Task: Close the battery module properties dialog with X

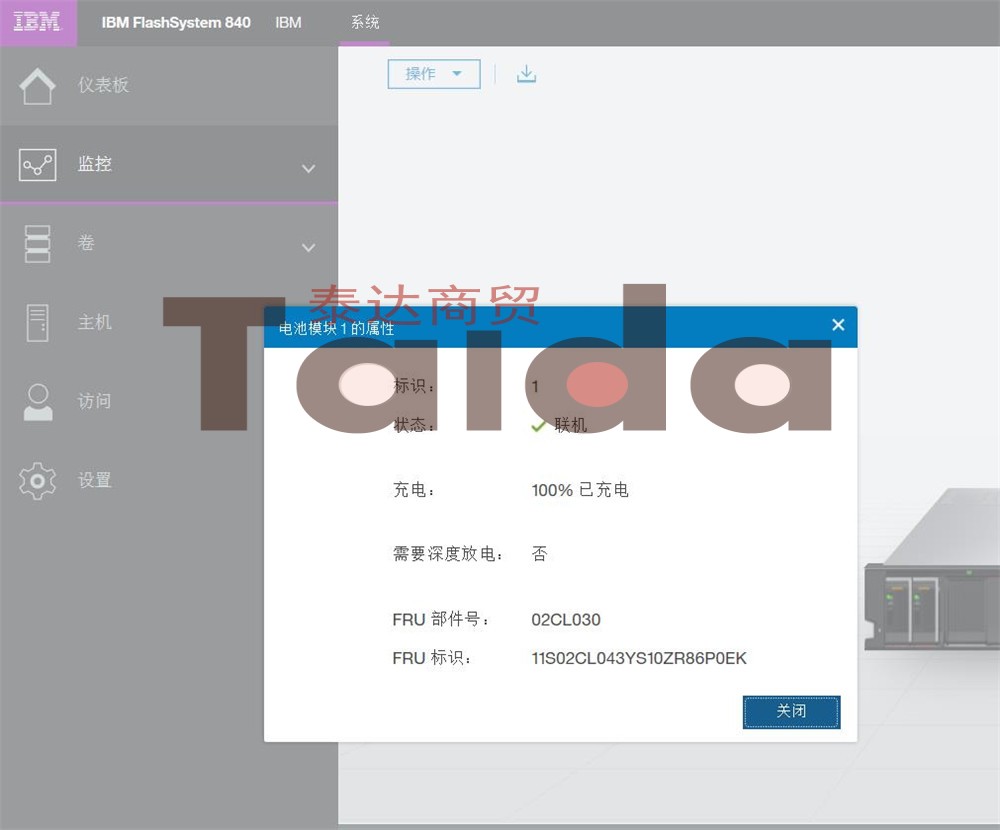Action: (838, 325)
